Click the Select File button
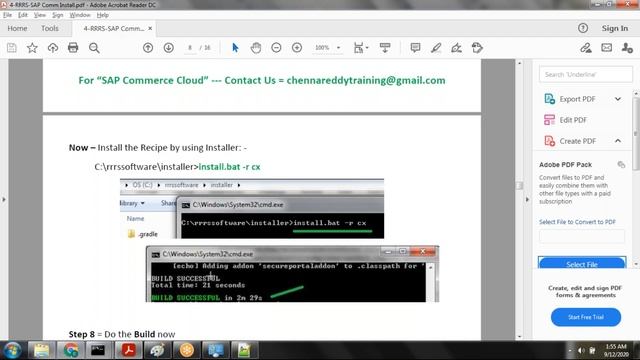The width and height of the screenshot is (640, 360). pos(582,264)
